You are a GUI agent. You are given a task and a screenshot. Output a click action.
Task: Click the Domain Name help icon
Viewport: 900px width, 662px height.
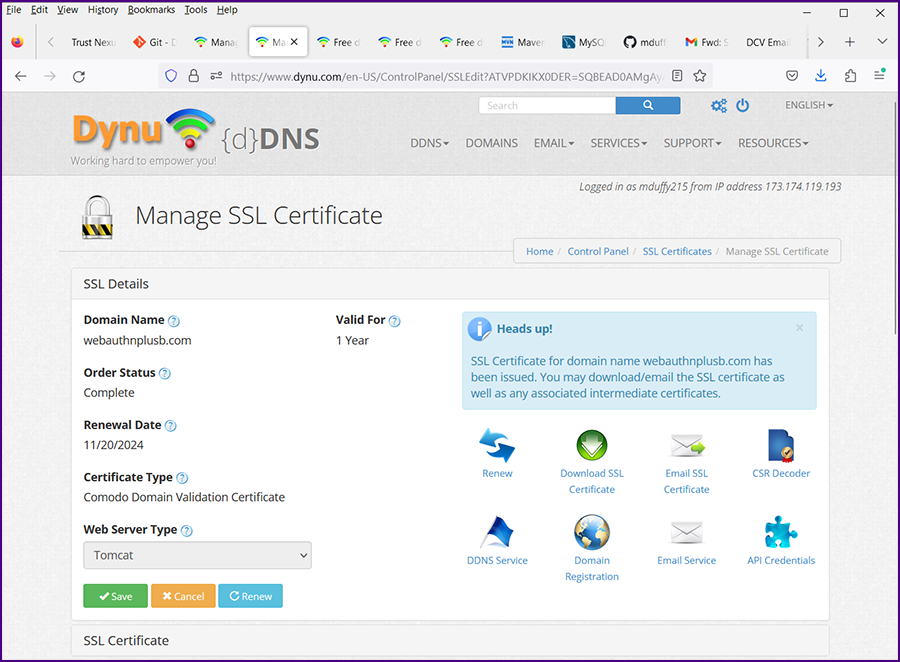(x=174, y=321)
